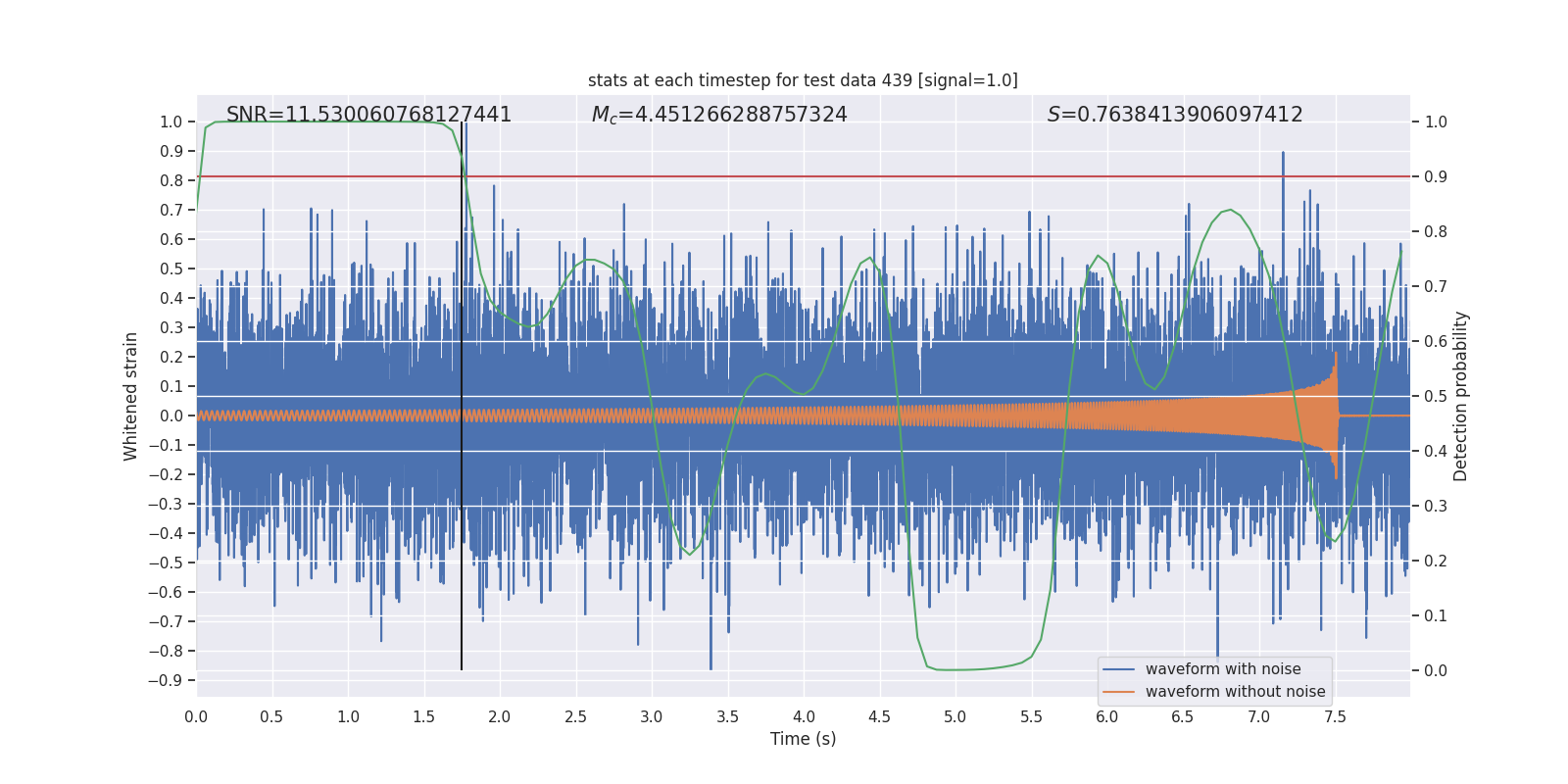
Task: Click the 0.1 tick on the right probability axis
Action: (x=1436, y=616)
